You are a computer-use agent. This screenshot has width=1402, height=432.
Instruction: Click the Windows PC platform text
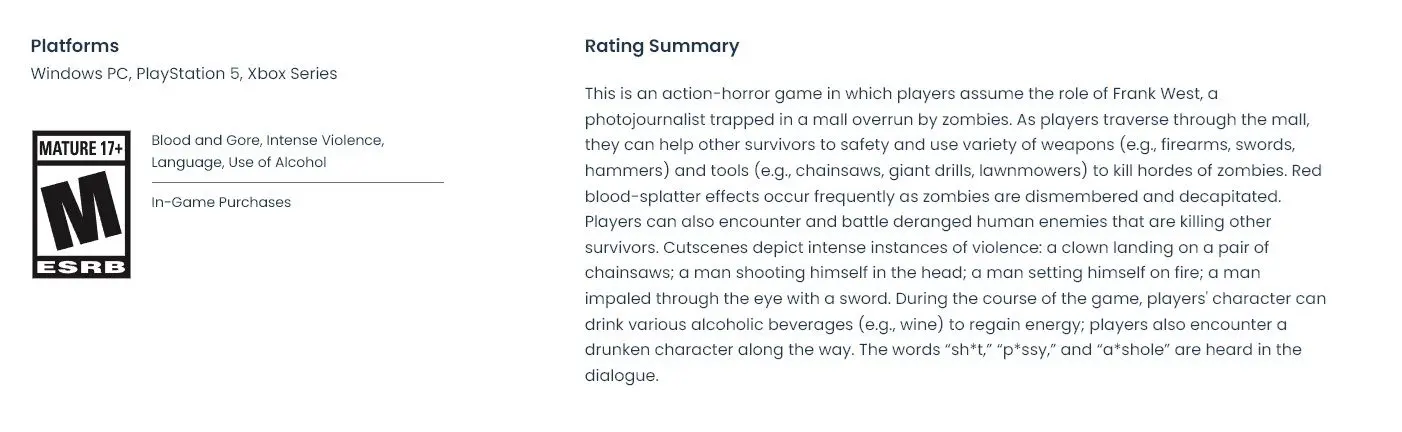(79, 74)
